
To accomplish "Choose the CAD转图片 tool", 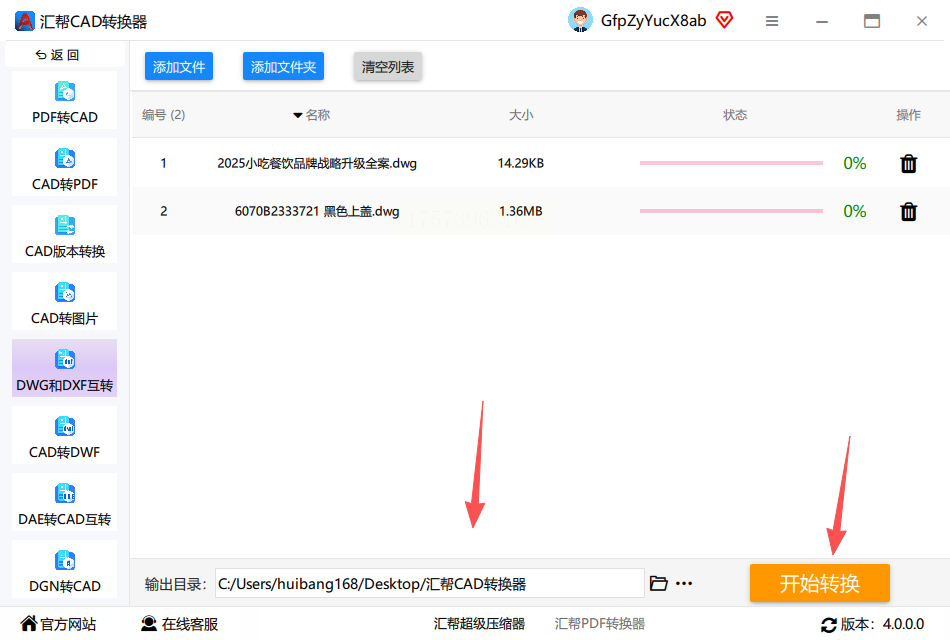I will point(65,302).
